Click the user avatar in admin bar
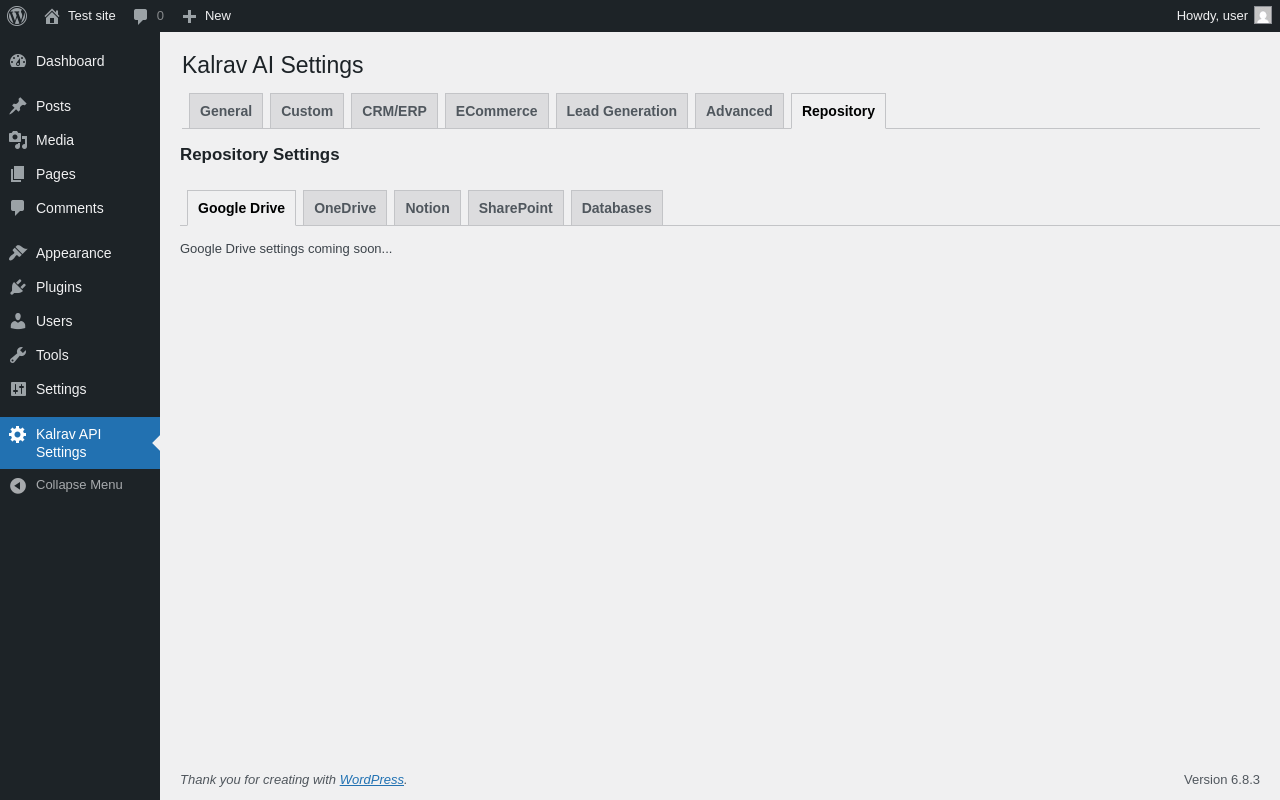This screenshot has height=800, width=1280. 1263,15
